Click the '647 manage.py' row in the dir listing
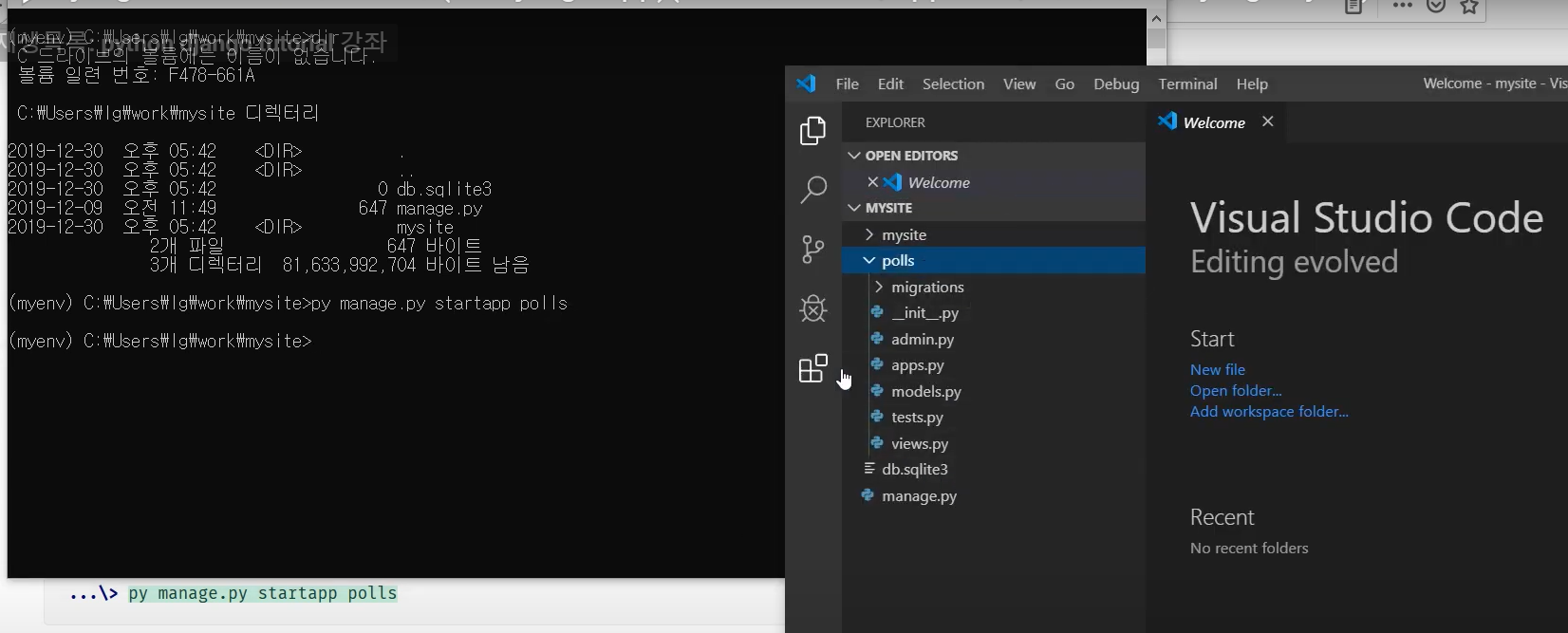The height and width of the screenshot is (633, 1568). tap(420, 208)
